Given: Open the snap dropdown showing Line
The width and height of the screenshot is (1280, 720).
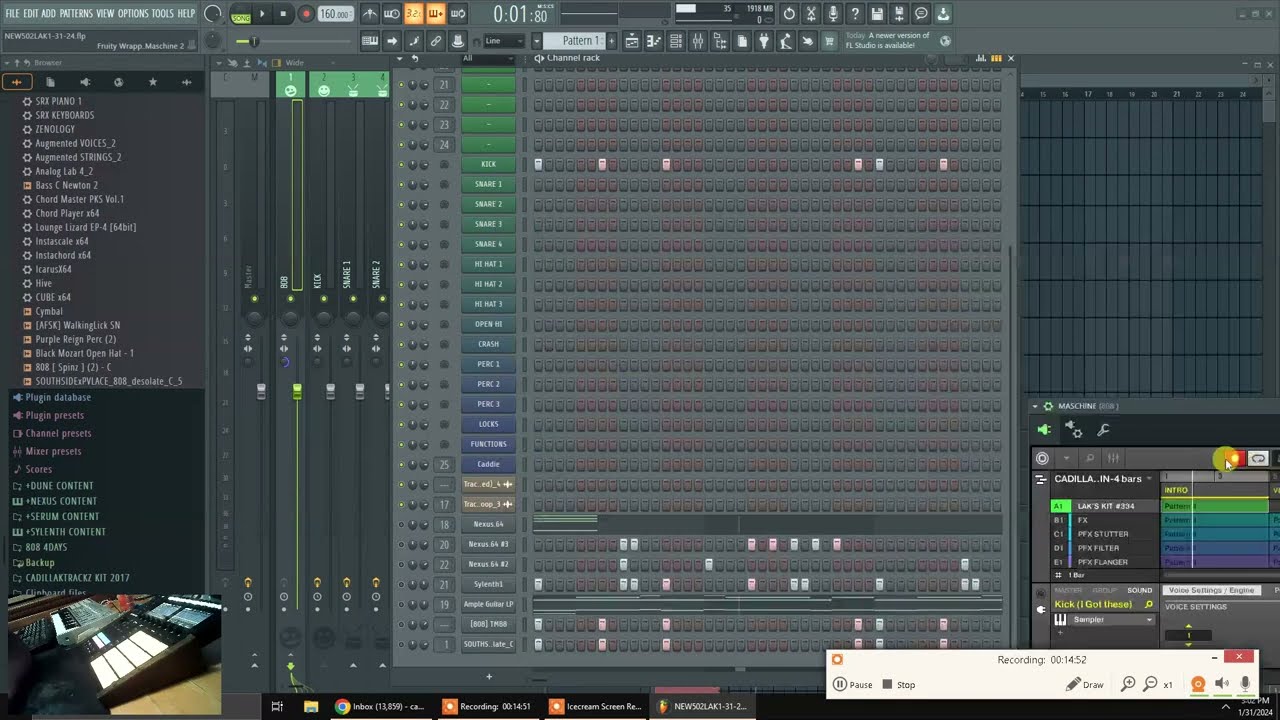Looking at the screenshot, I should pyautogui.click(x=504, y=41).
